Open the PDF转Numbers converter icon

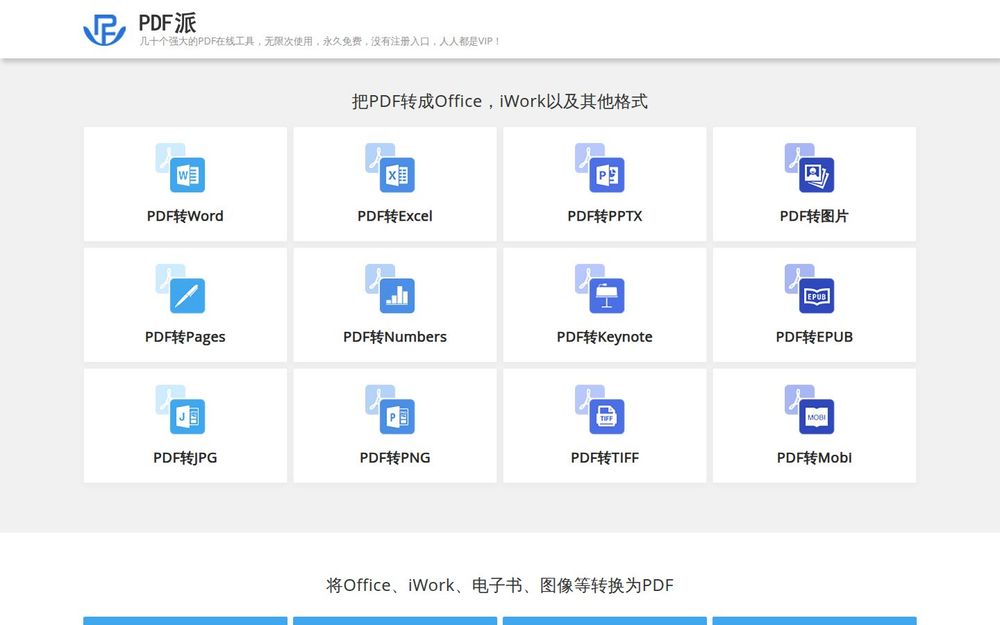(x=390, y=289)
